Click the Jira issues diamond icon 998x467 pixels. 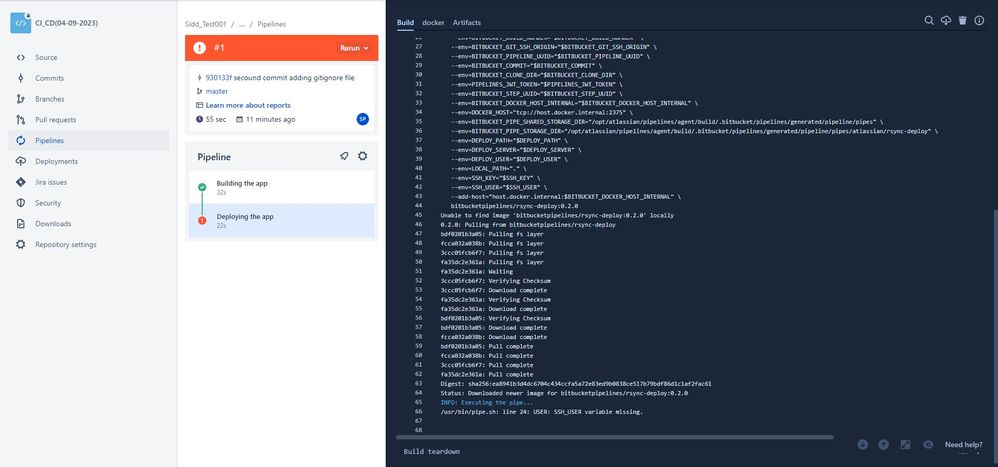tap(20, 182)
